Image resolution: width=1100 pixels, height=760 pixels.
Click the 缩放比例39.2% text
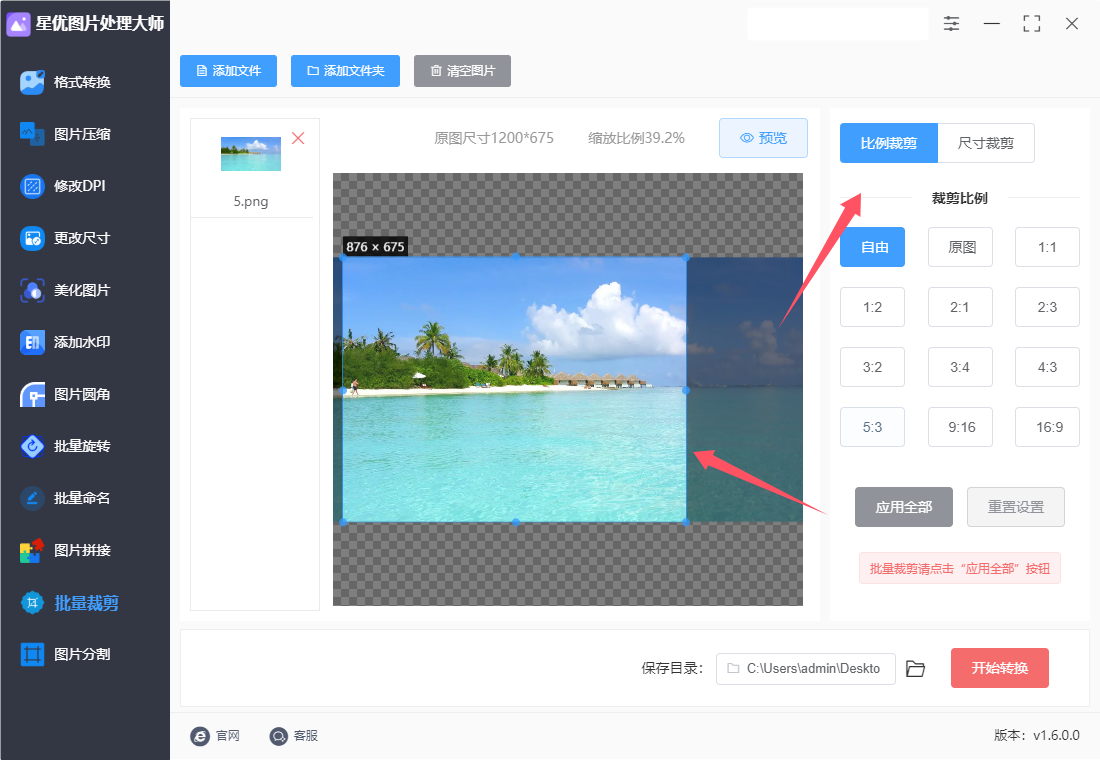[x=636, y=138]
